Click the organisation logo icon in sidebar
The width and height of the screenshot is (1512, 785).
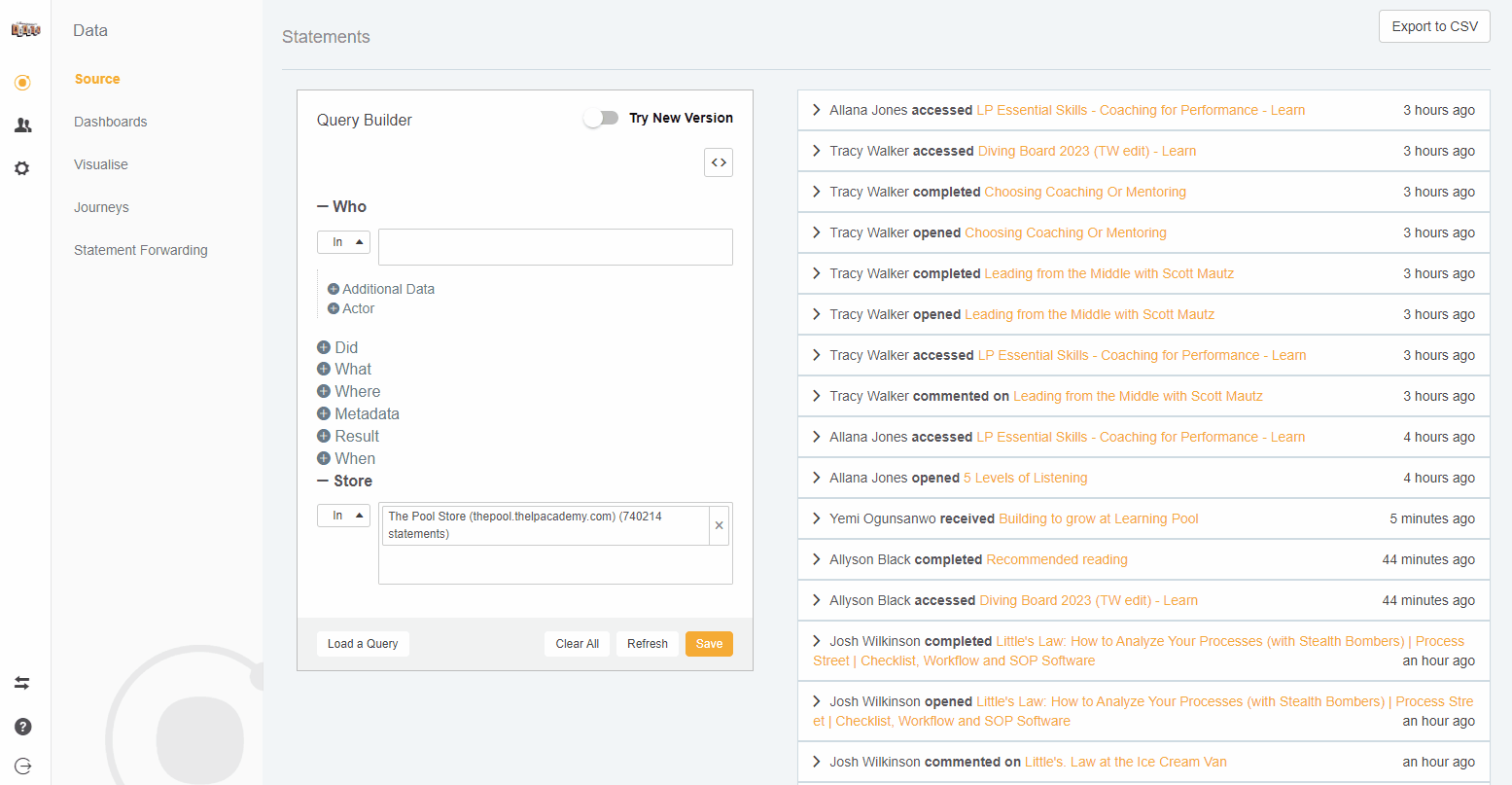(x=25, y=30)
